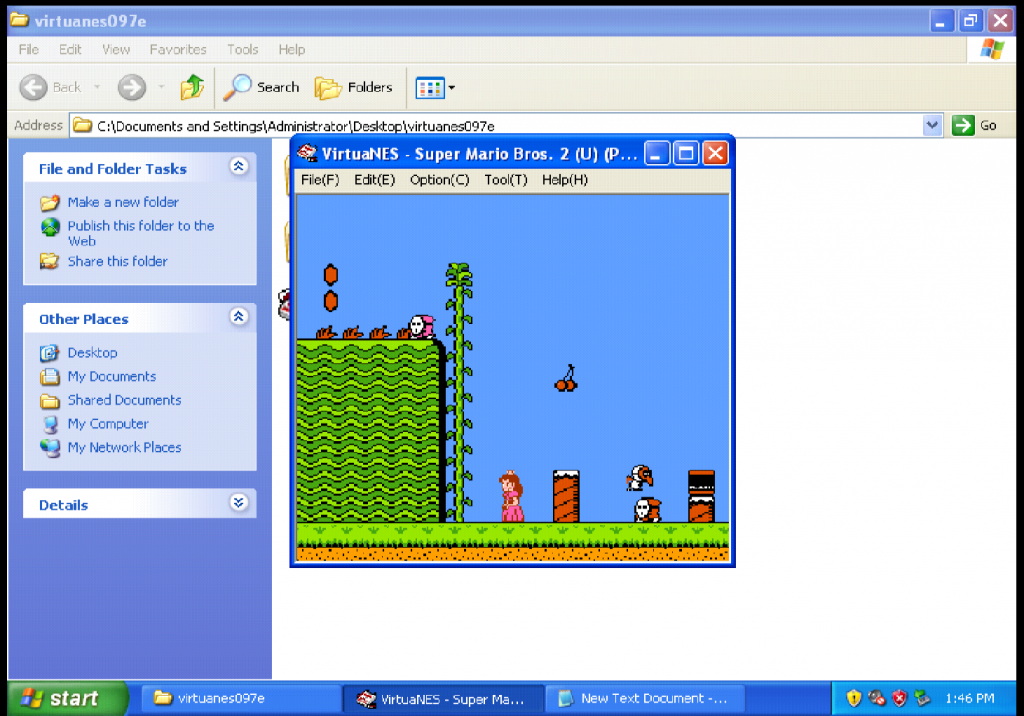The height and width of the screenshot is (716, 1024).
Task: Open Shared Documents link
Action: coord(124,400)
